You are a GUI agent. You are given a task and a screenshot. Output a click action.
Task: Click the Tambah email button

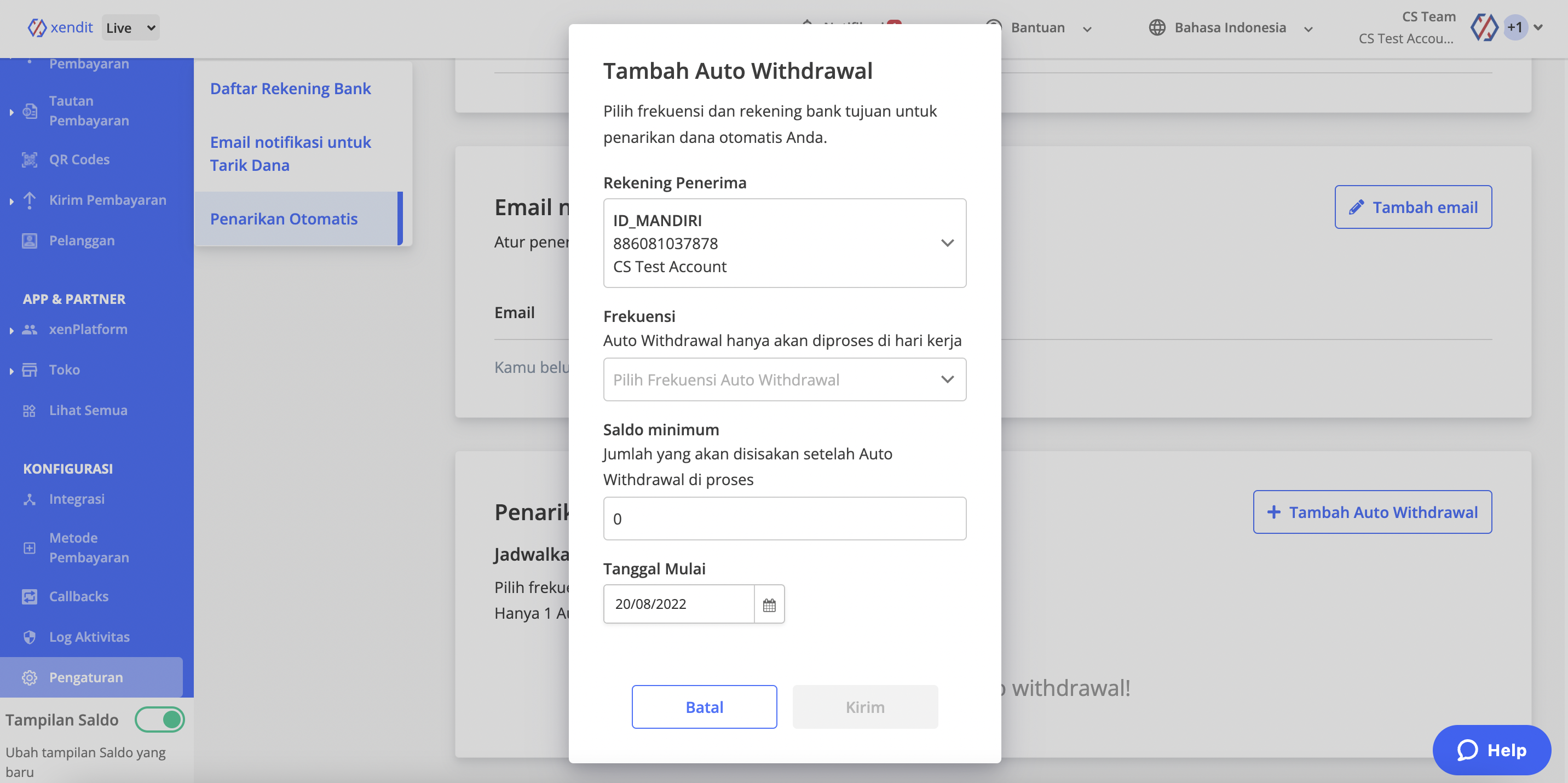click(1413, 208)
